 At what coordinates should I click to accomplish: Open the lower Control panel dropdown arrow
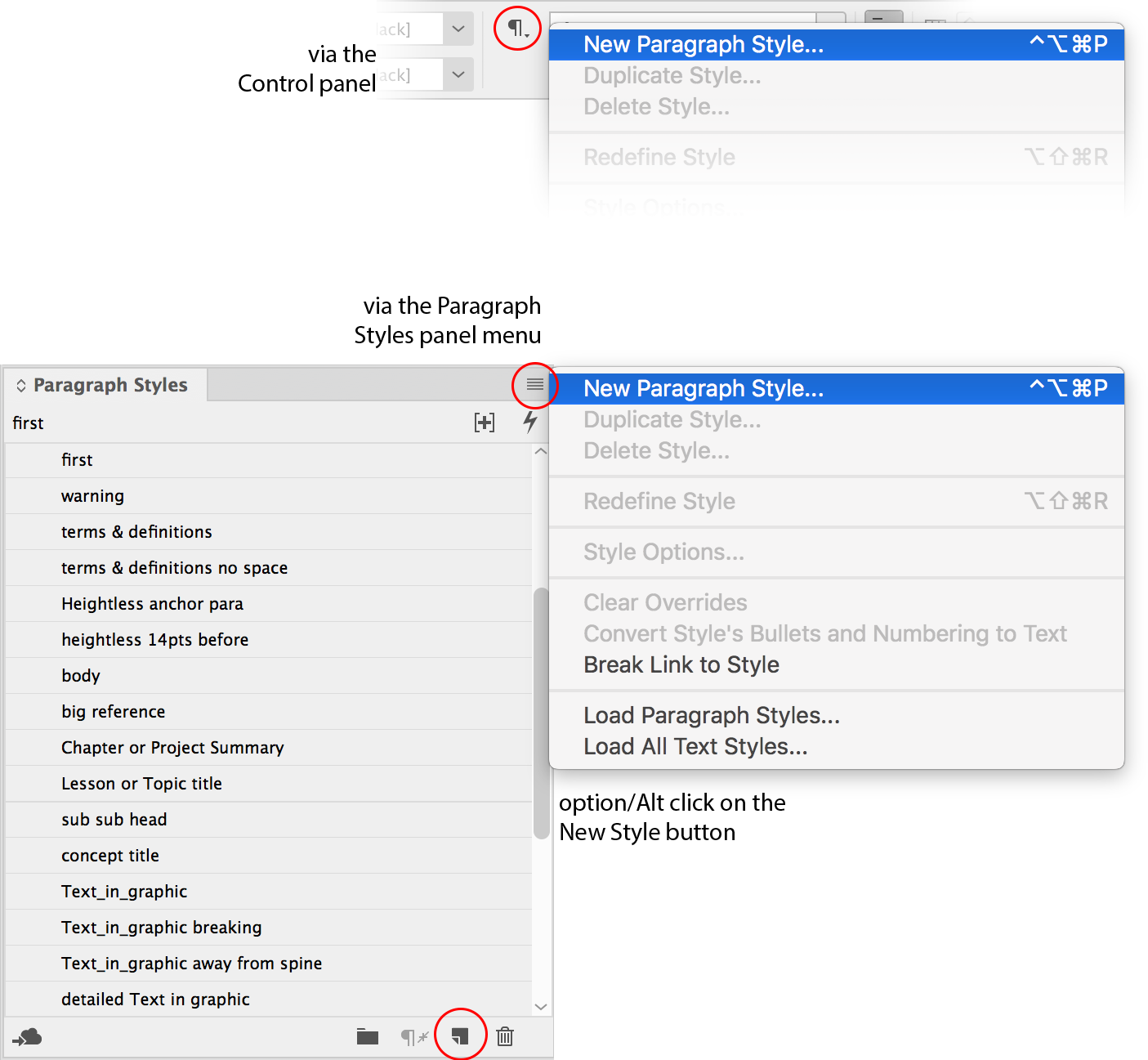click(x=458, y=75)
